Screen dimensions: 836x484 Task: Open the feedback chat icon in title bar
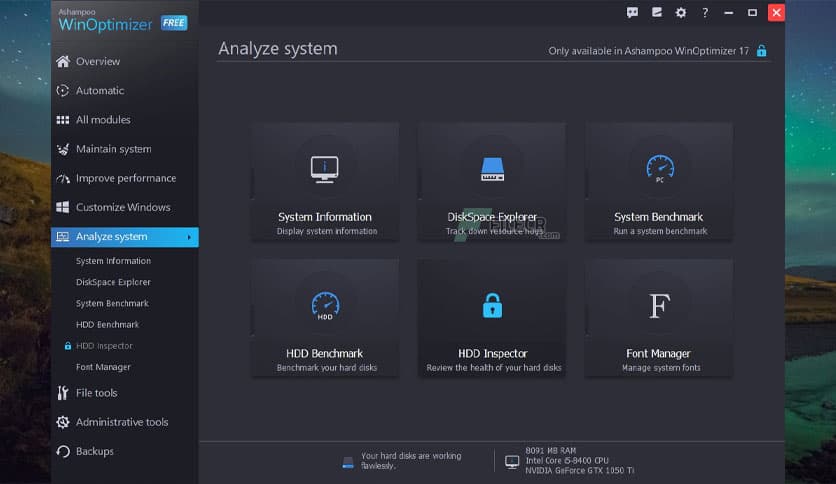point(632,12)
